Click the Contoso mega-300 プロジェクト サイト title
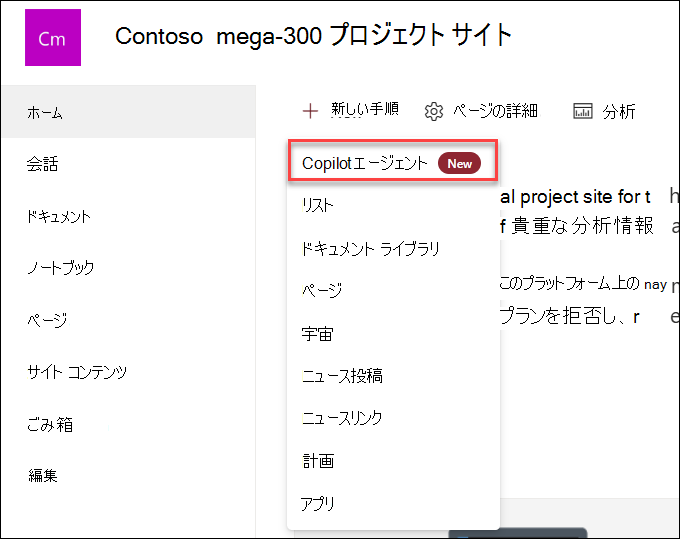This screenshot has width=680, height=539. coord(313,36)
